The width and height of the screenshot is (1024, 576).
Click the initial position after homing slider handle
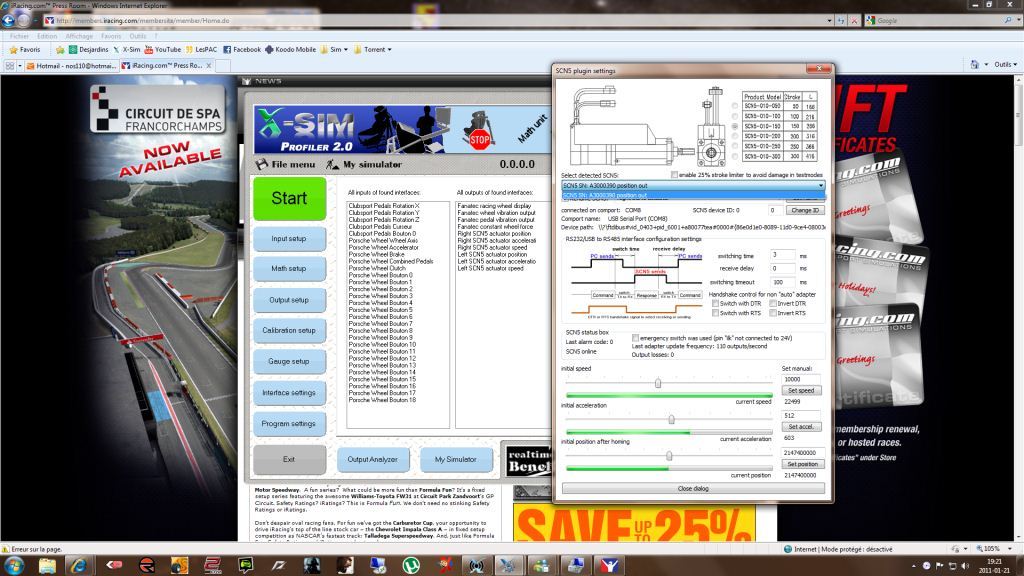pos(669,455)
